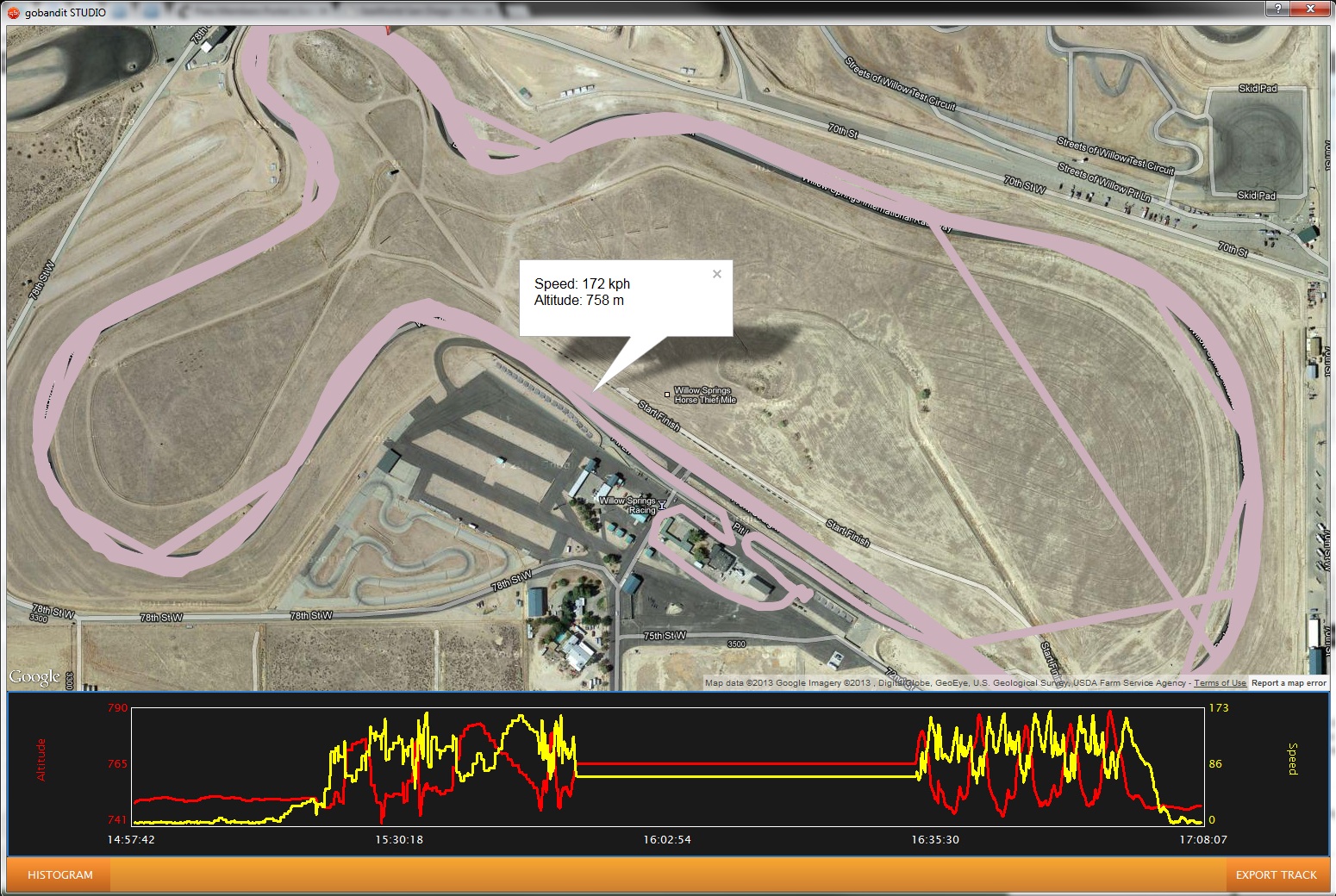Click the flat red altitude line mid-chart
Viewport: 1336px width, 896px height.
pyautogui.click(x=746, y=763)
